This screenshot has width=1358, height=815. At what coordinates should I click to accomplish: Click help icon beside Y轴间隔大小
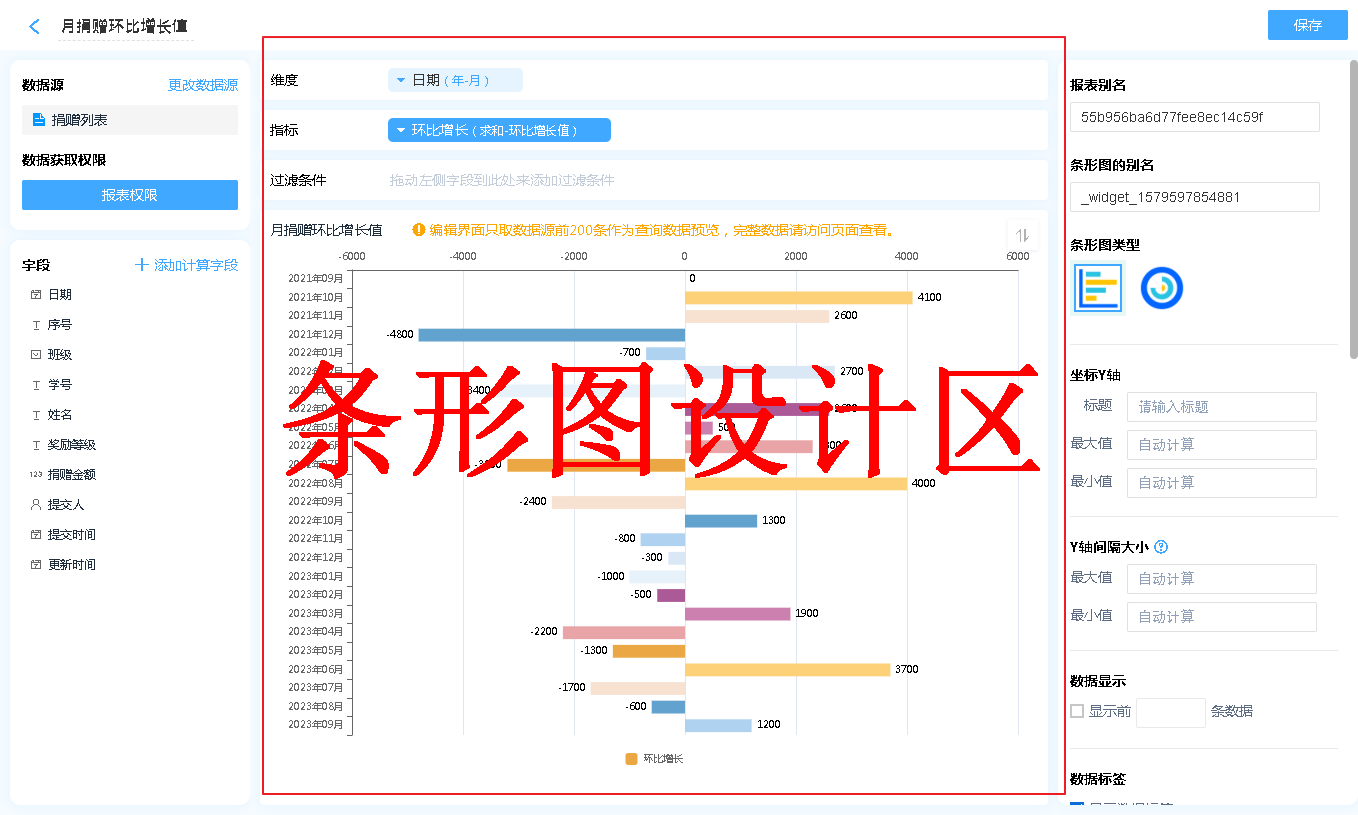coord(1161,547)
